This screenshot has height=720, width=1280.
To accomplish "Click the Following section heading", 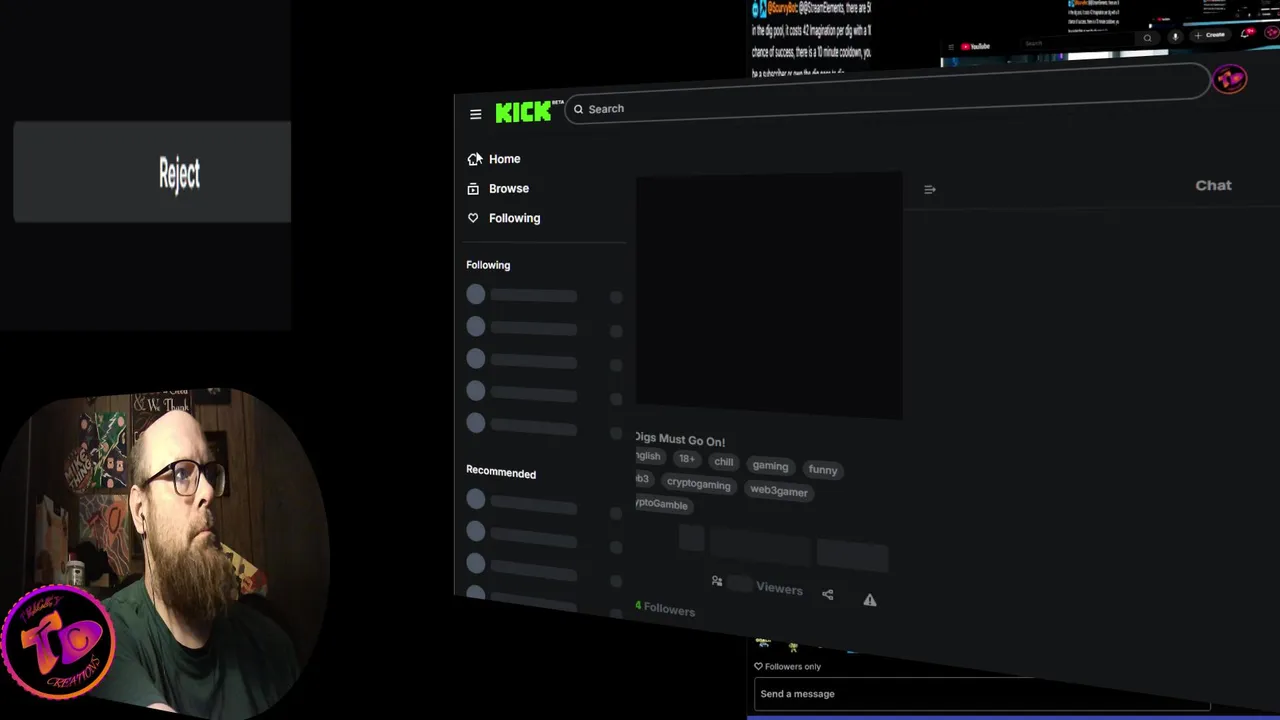I will (488, 265).
